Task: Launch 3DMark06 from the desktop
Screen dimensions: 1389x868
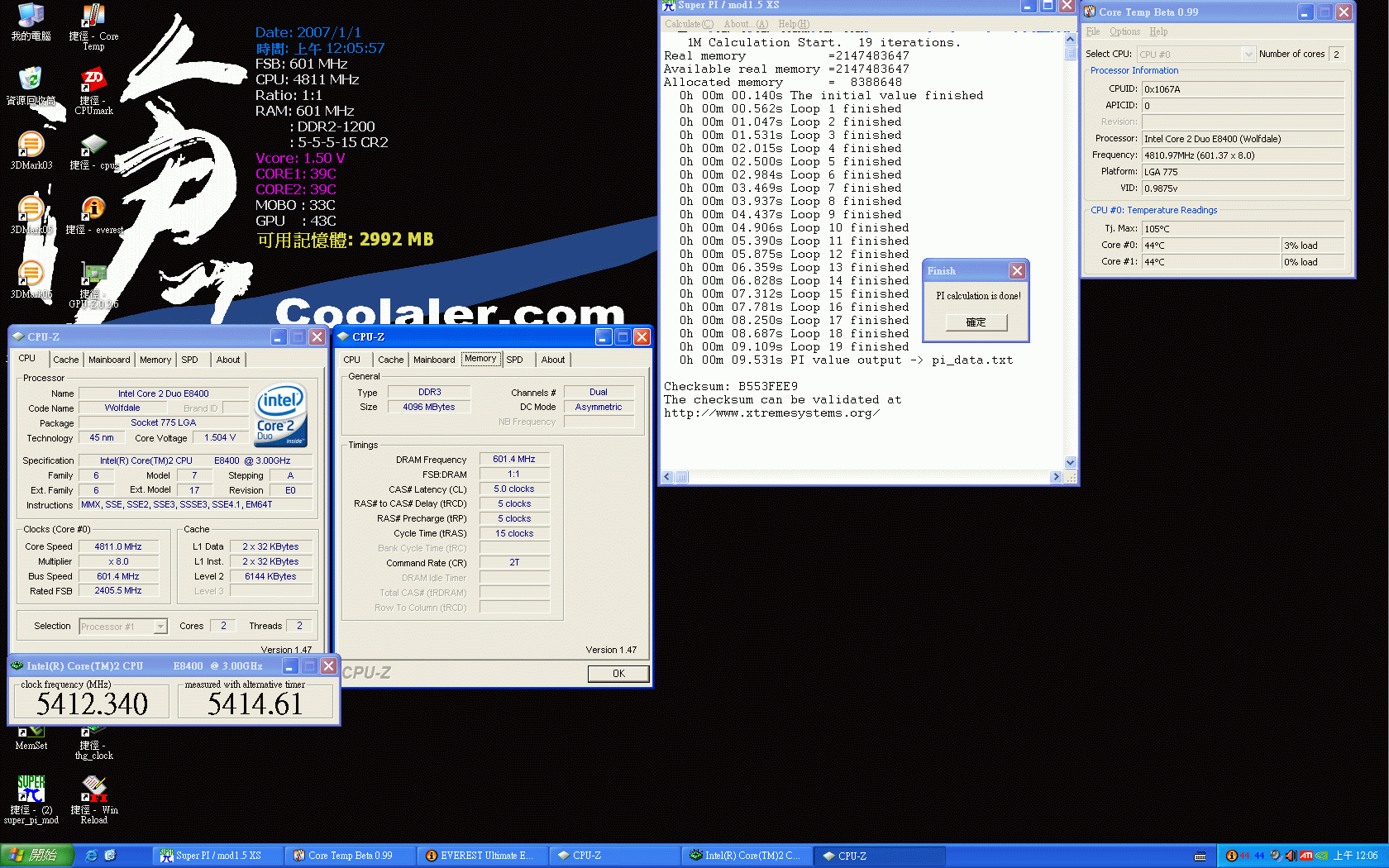Action: [31, 279]
